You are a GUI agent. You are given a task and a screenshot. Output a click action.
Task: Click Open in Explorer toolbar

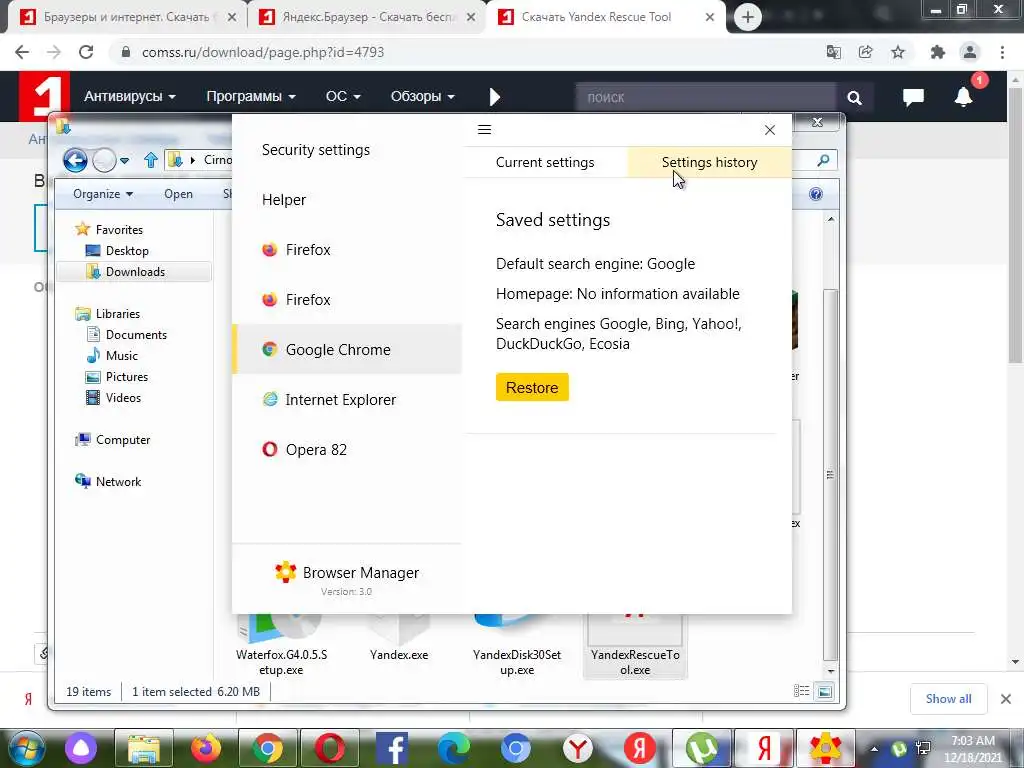(x=178, y=194)
